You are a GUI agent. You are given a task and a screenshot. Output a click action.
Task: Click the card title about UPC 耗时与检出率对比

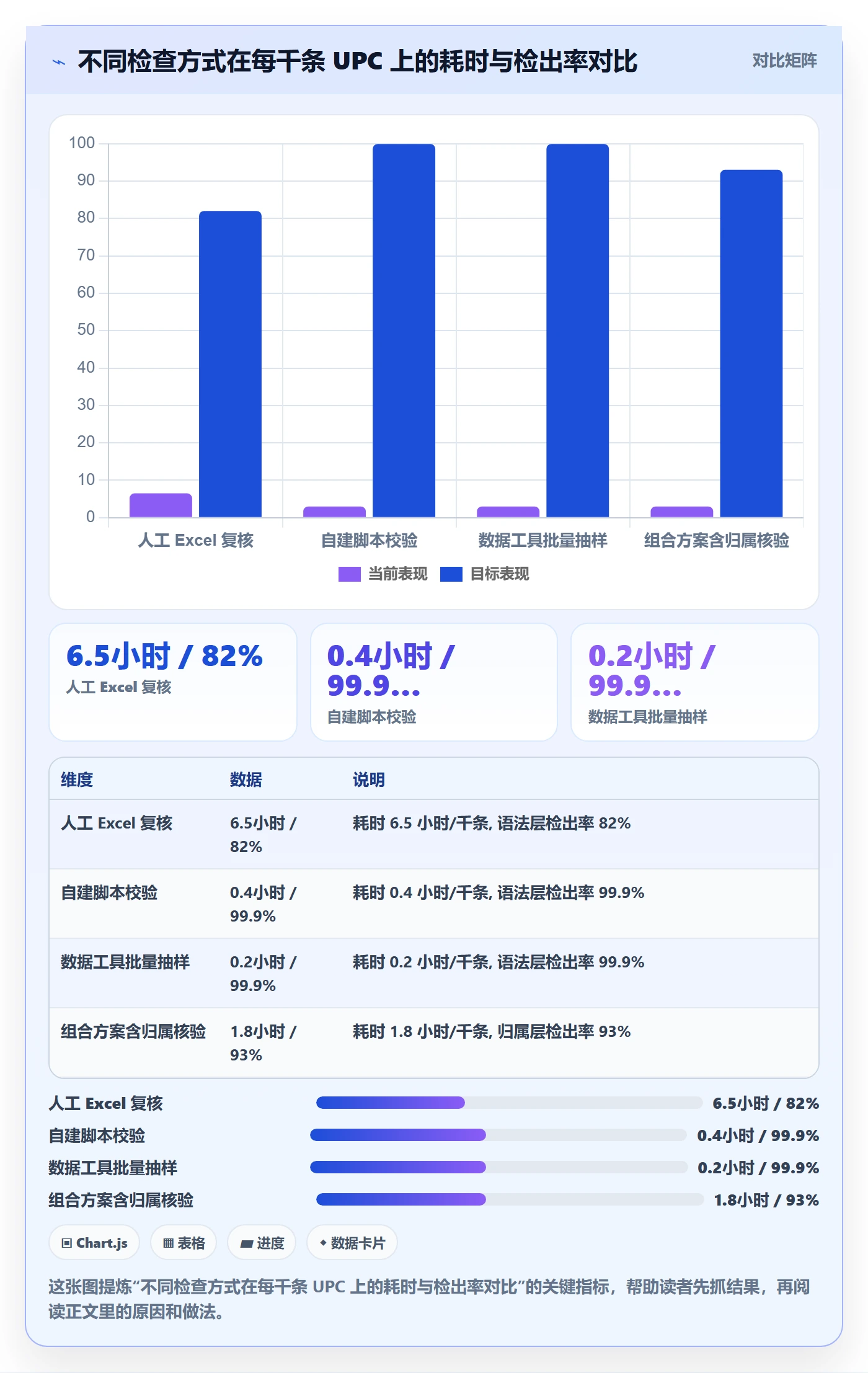pyautogui.click(x=358, y=61)
